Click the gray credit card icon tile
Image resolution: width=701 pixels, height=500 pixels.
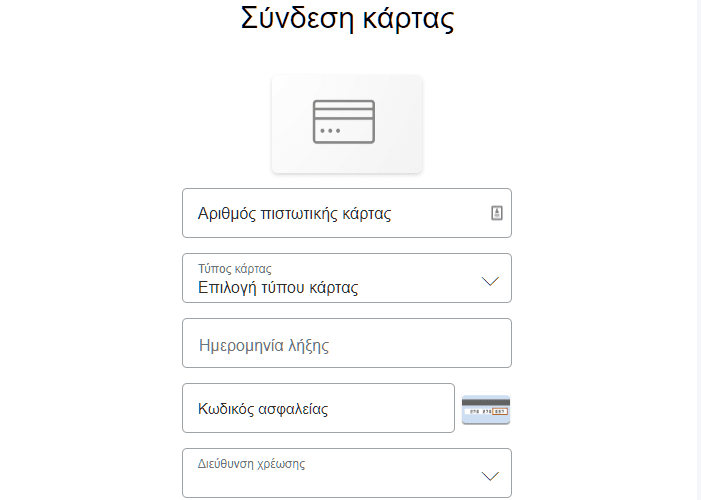[x=347, y=123]
